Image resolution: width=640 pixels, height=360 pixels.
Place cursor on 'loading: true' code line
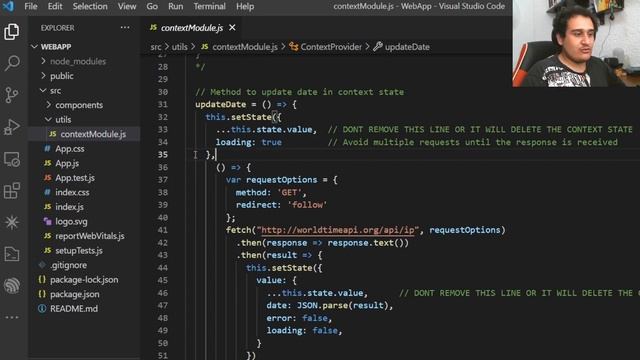pyautogui.click(x=249, y=142)
